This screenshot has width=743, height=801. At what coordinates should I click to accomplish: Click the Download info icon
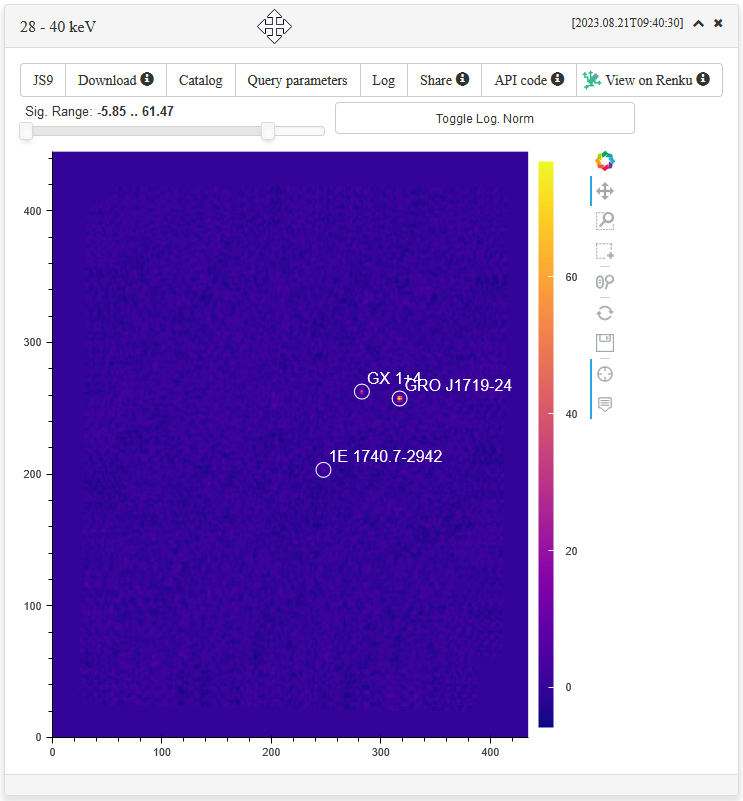point(147,79)
